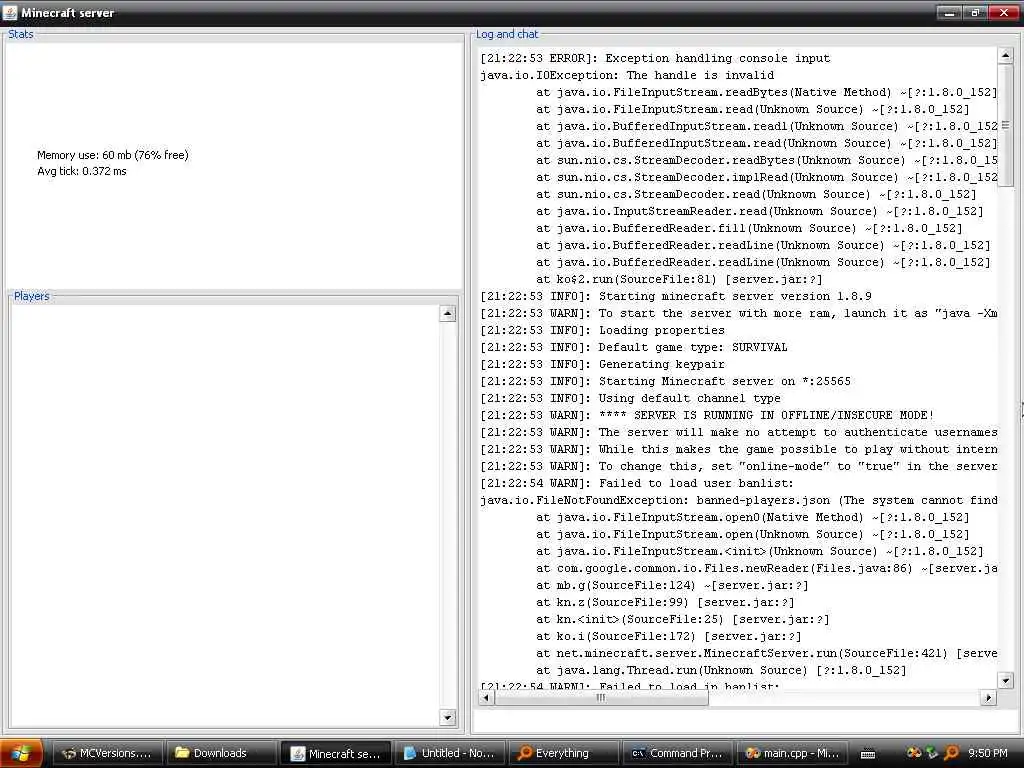Click the Minecraft server title bar icon

(x=10, y=12)
